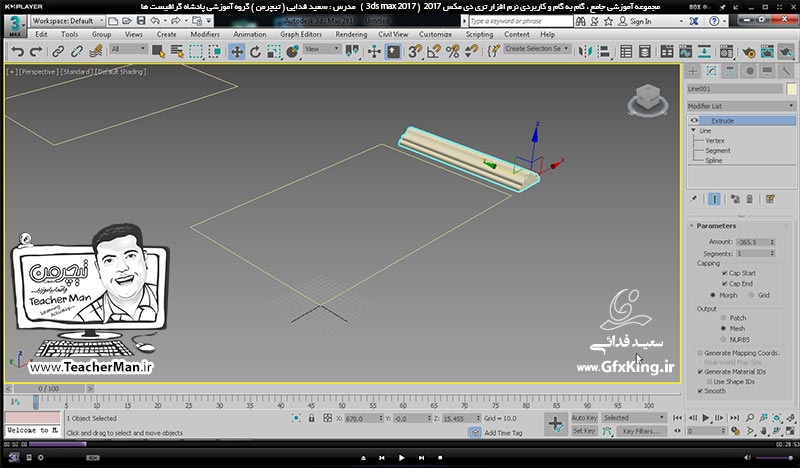This screenshot has height=468, width=800.
Task: Choose the Select Object tool
Action: click(158, 52)
